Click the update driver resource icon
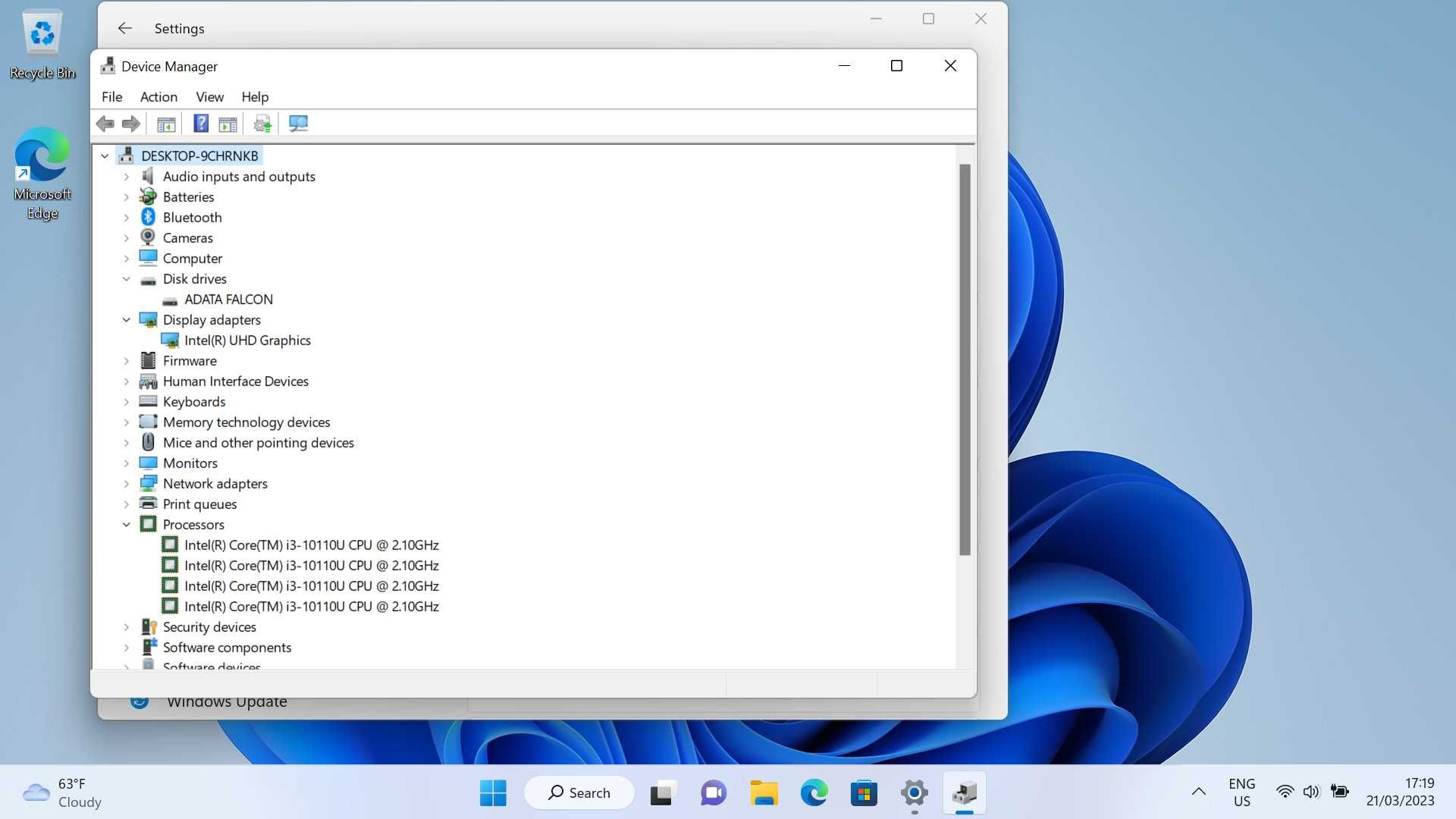 click(262, 123)
